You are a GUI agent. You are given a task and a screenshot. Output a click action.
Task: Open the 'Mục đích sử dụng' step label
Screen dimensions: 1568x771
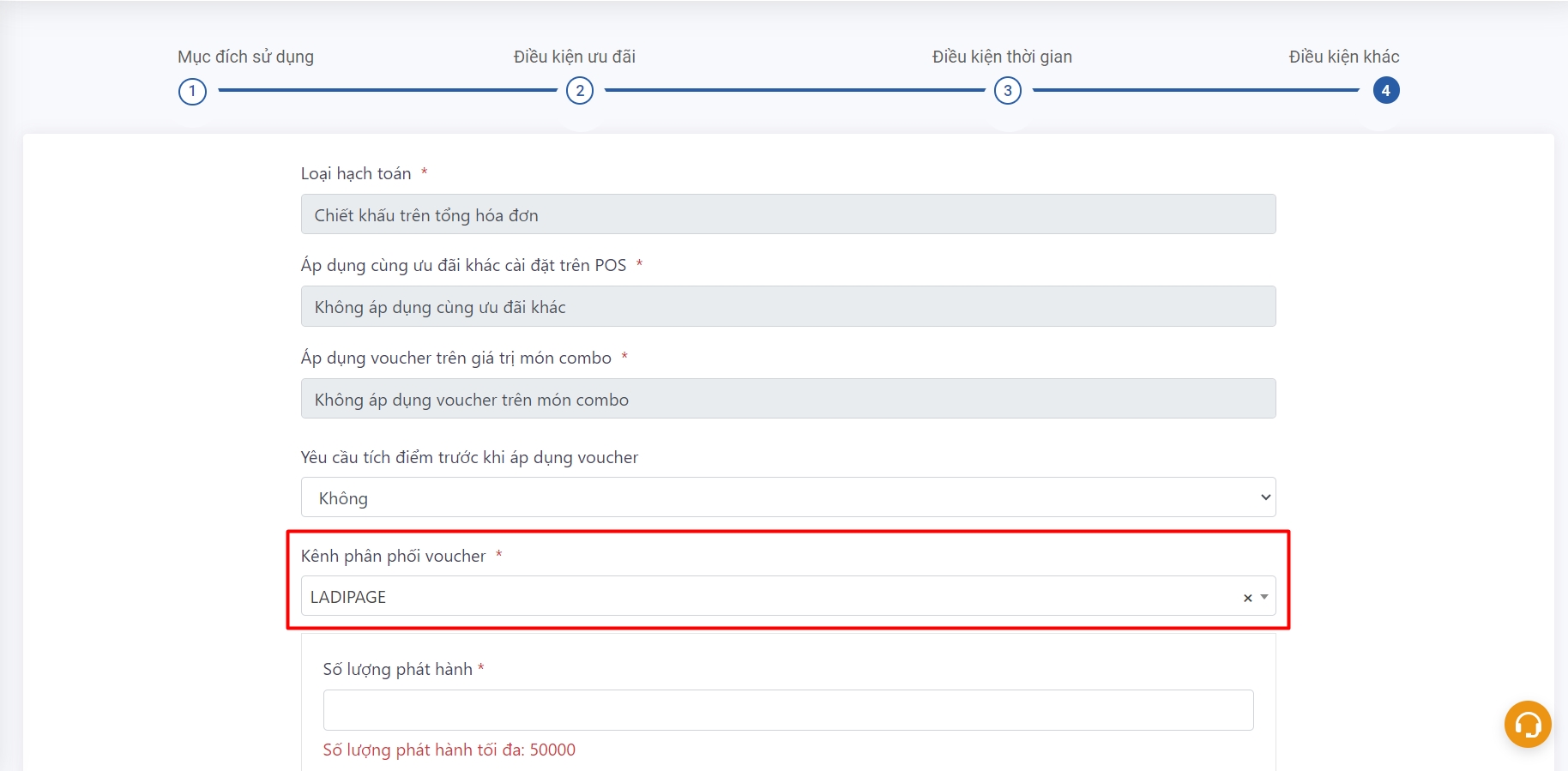245,57
